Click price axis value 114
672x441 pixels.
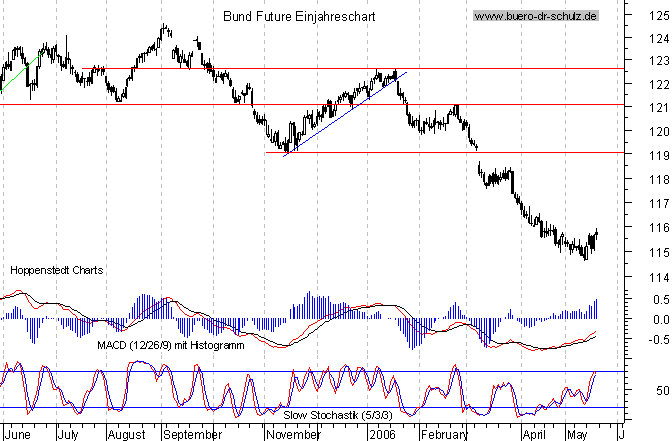click(x=659, y=278)
